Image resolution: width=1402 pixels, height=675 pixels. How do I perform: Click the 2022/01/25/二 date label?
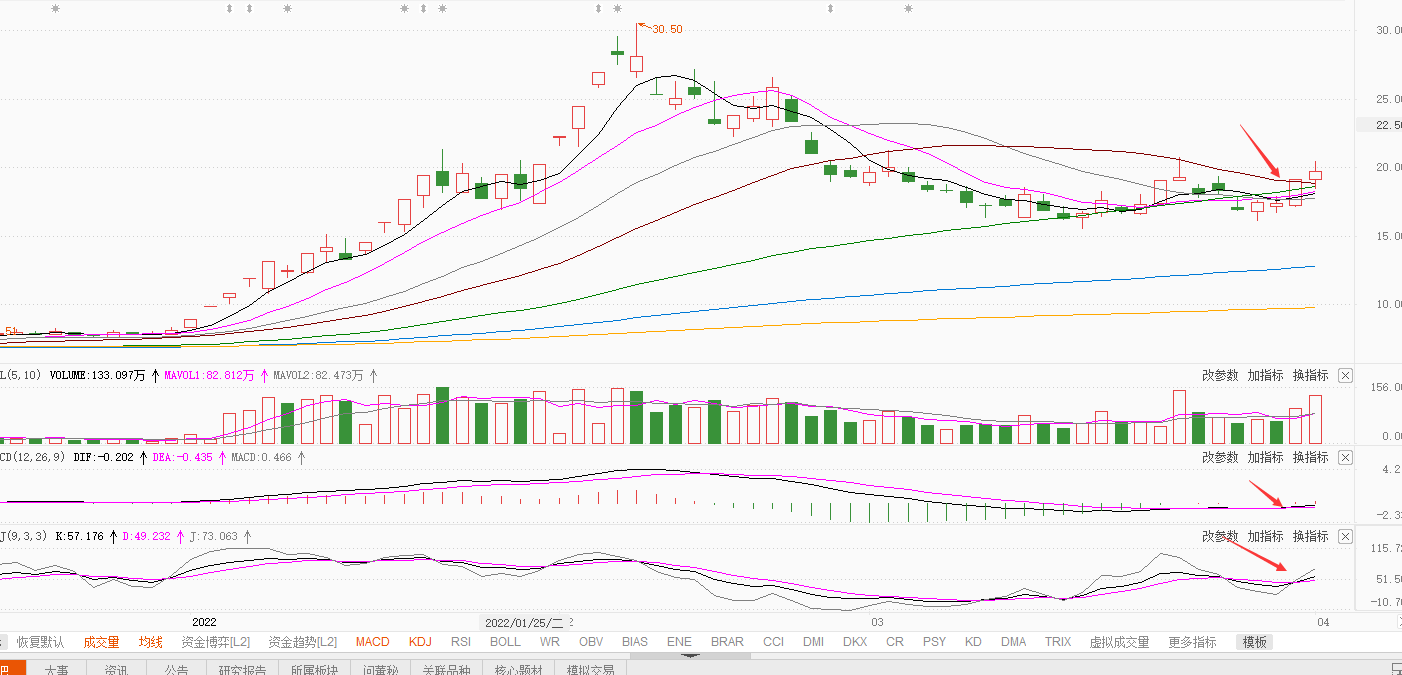click(524, 622)
